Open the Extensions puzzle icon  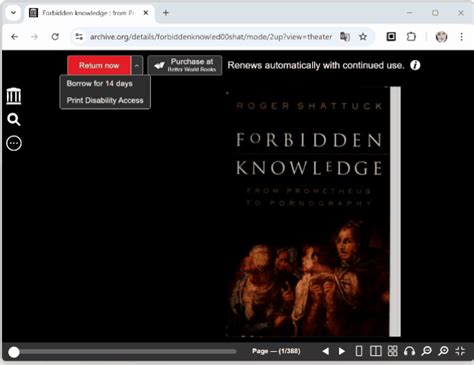click(x=411, y=37)
